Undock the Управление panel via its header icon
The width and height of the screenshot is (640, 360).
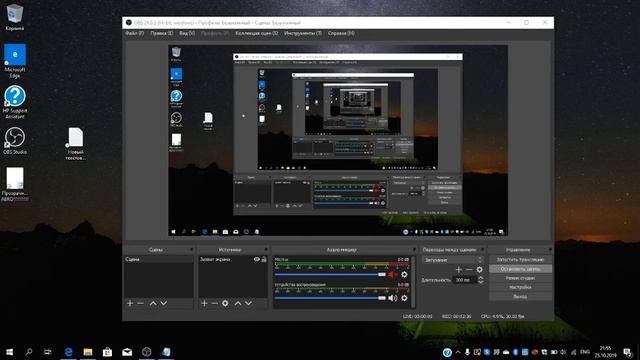click(550, 249)
